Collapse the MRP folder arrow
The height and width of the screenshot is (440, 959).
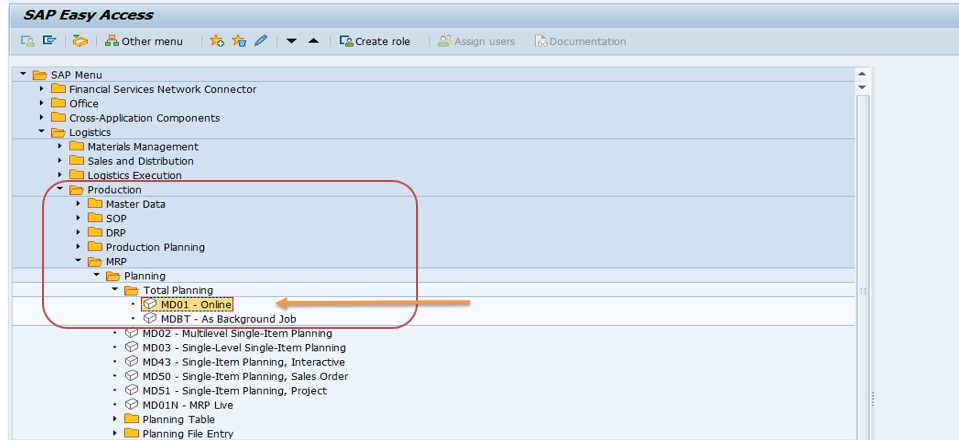pyautogui.click(x=78, y=261)
